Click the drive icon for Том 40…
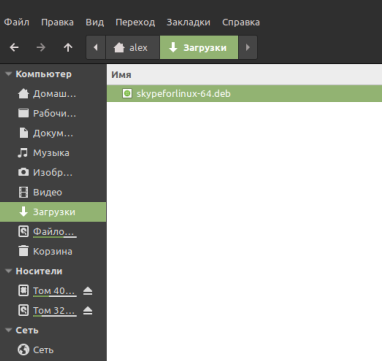 23,291
